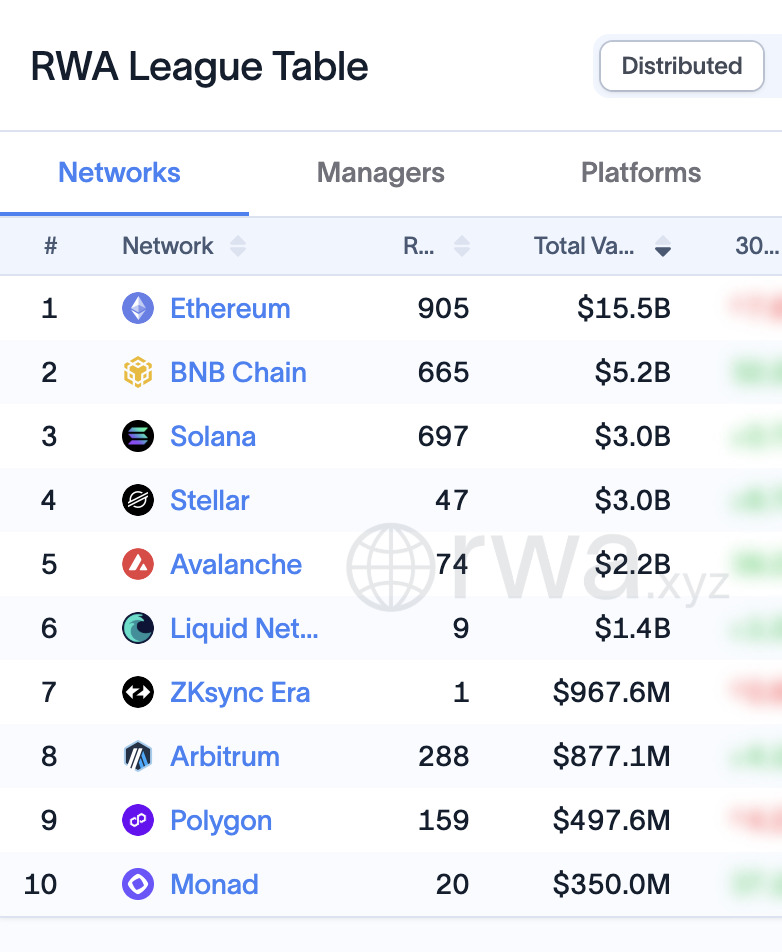Open the Monad network link
This screenshot has height=952, width=782.
tap(214, 884)
